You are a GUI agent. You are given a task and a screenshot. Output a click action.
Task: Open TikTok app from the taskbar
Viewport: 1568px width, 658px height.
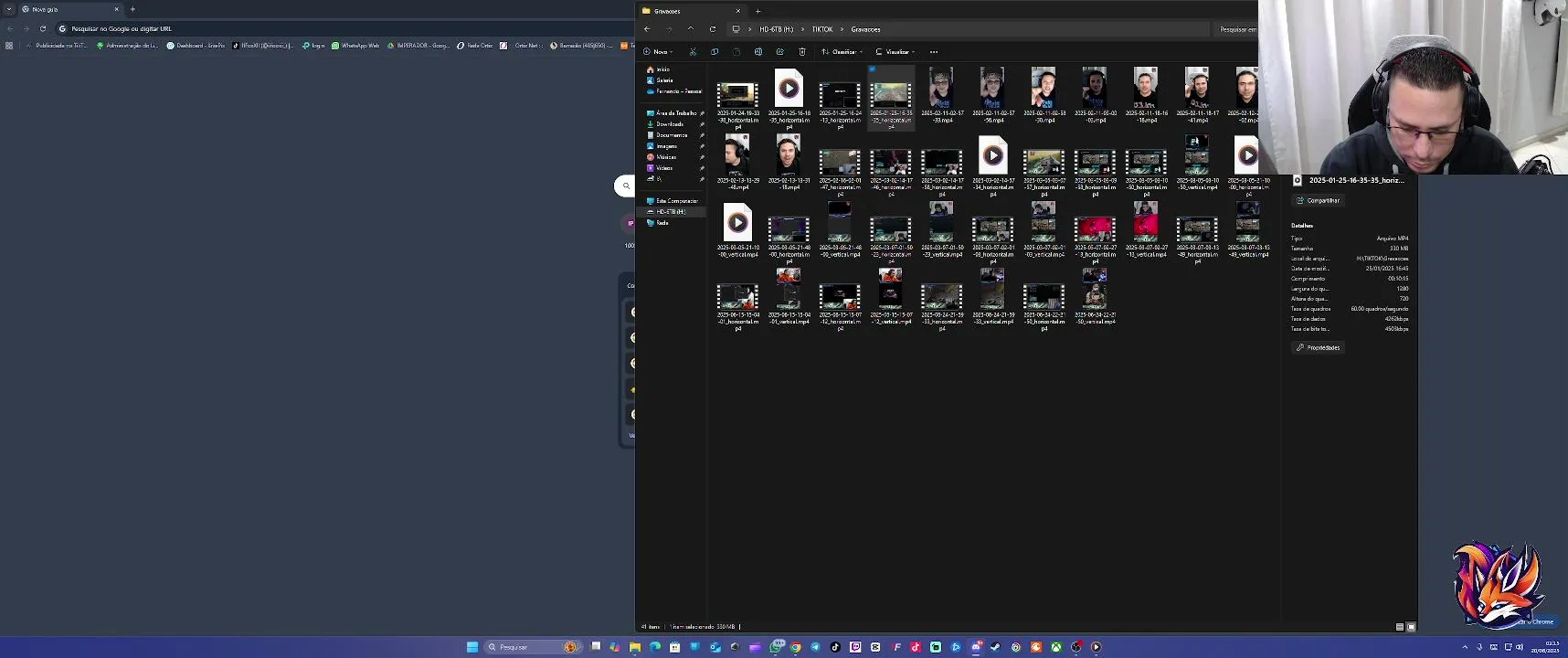coord(835,647)
